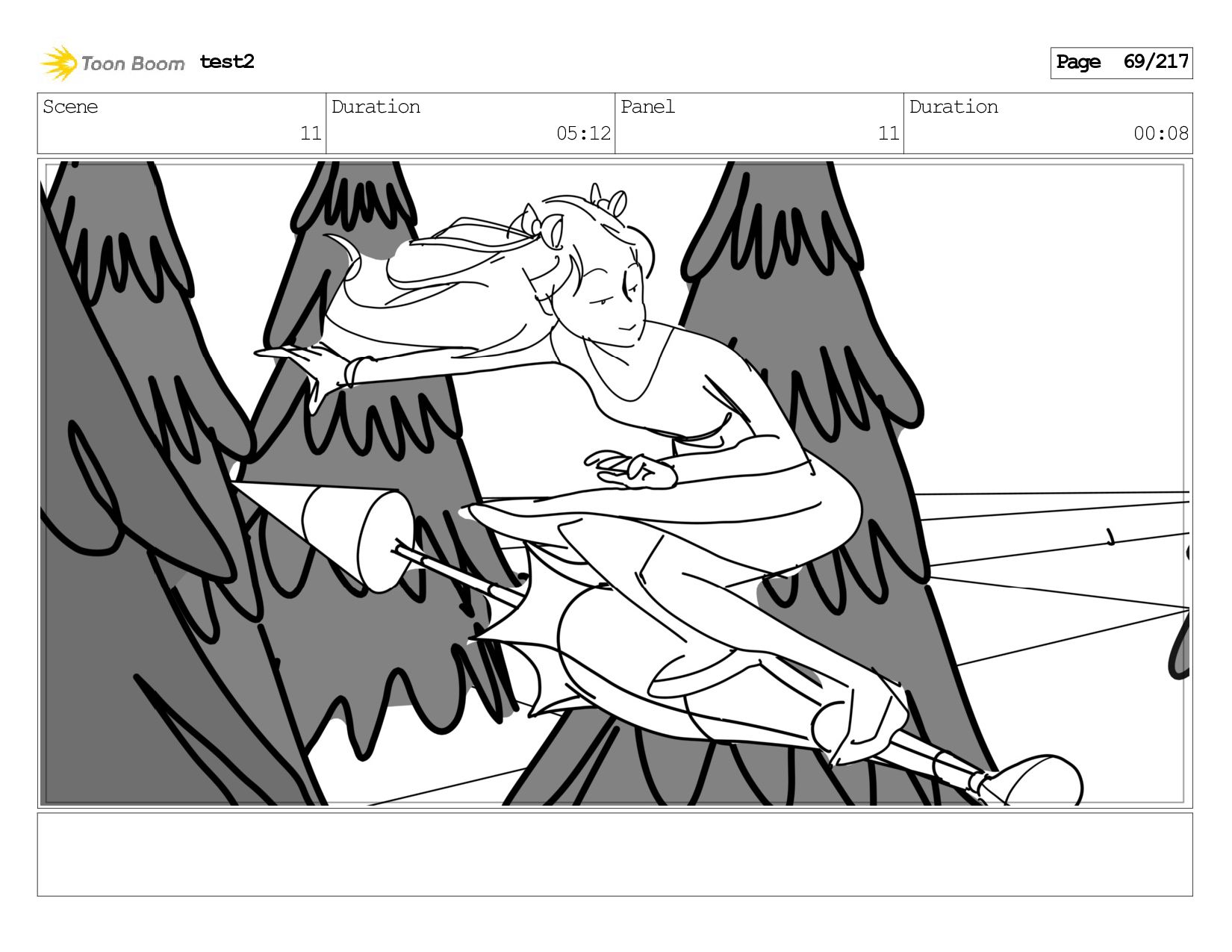Select the Scene label
Screen dimensions: 1232x952
click(x=70, y=107)
